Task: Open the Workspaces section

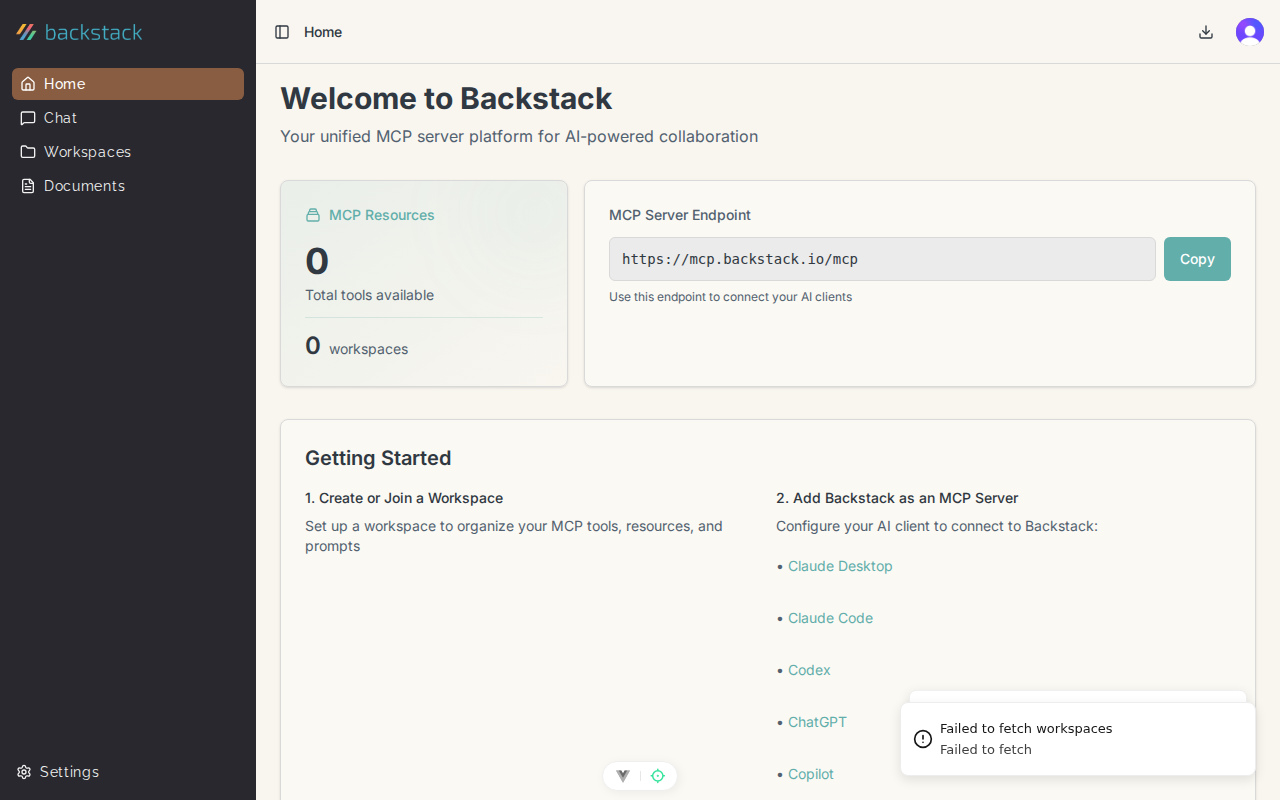Action: (87, 151)
